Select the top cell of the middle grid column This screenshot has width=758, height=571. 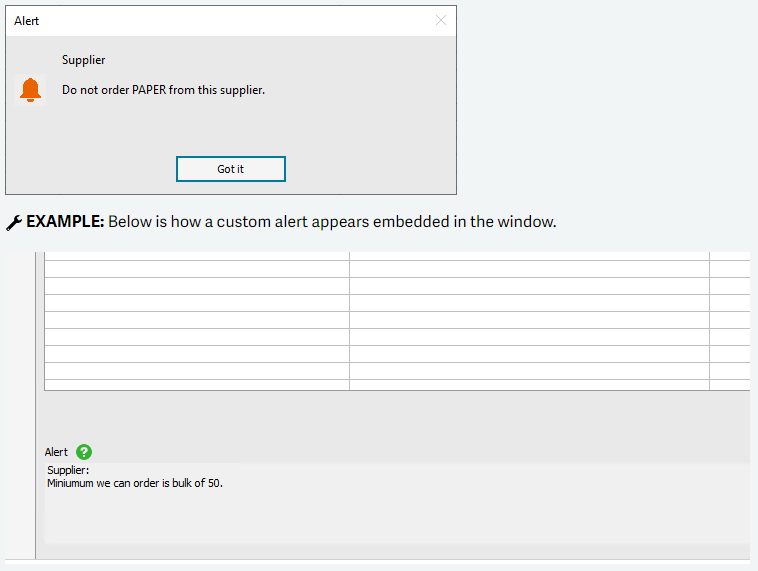(x=528, y=268)
